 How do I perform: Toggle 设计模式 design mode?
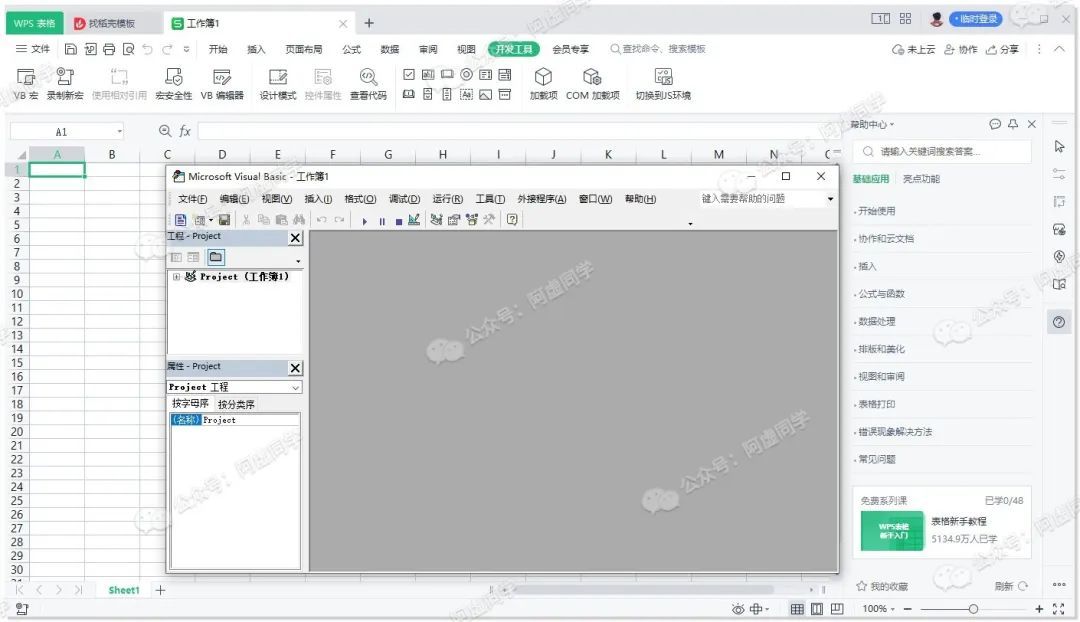pos(278,84)
